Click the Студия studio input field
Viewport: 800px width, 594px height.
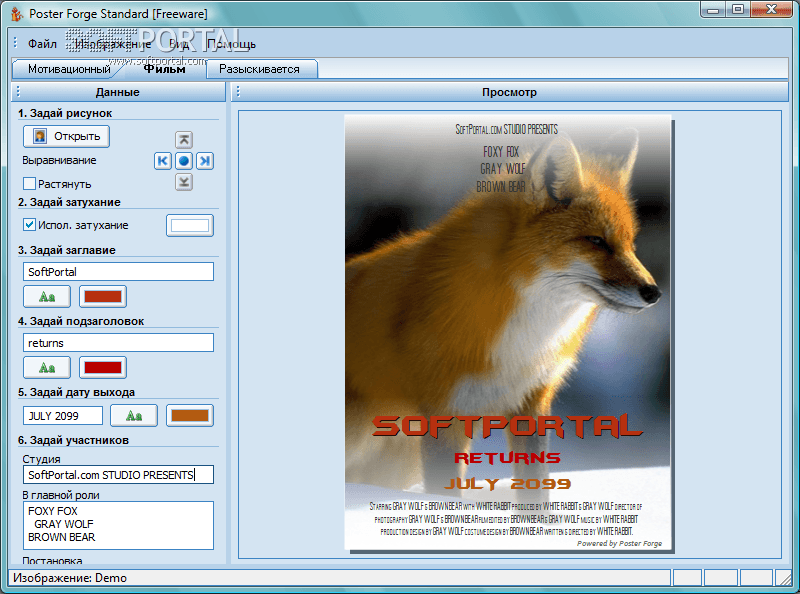pos(118,475)
